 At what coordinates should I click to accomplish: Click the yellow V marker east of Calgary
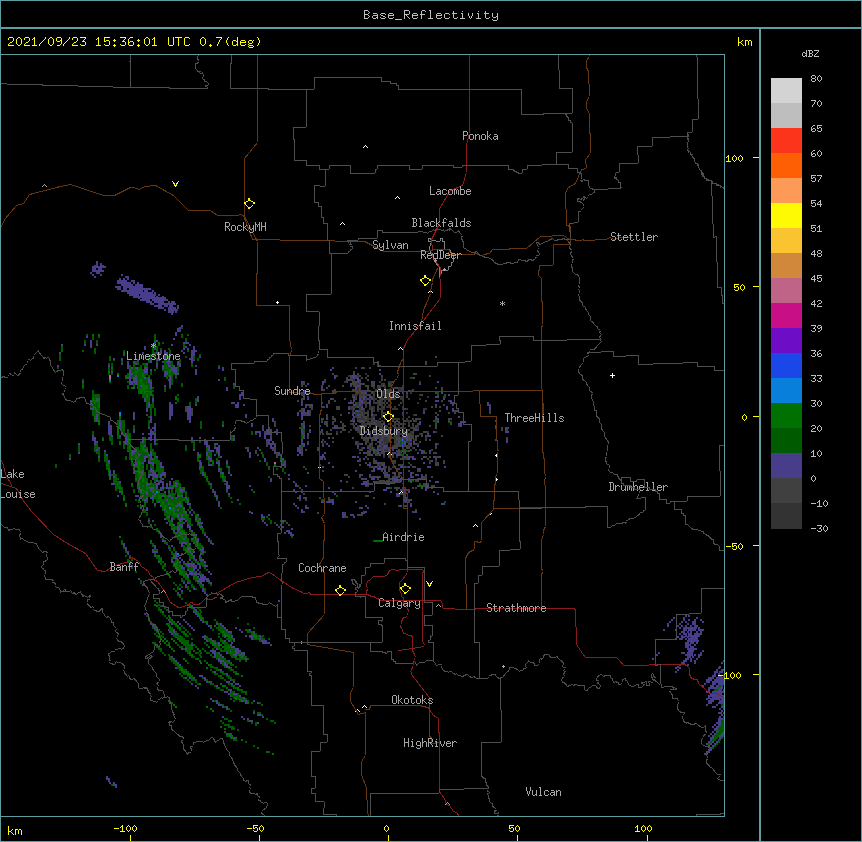429,584
